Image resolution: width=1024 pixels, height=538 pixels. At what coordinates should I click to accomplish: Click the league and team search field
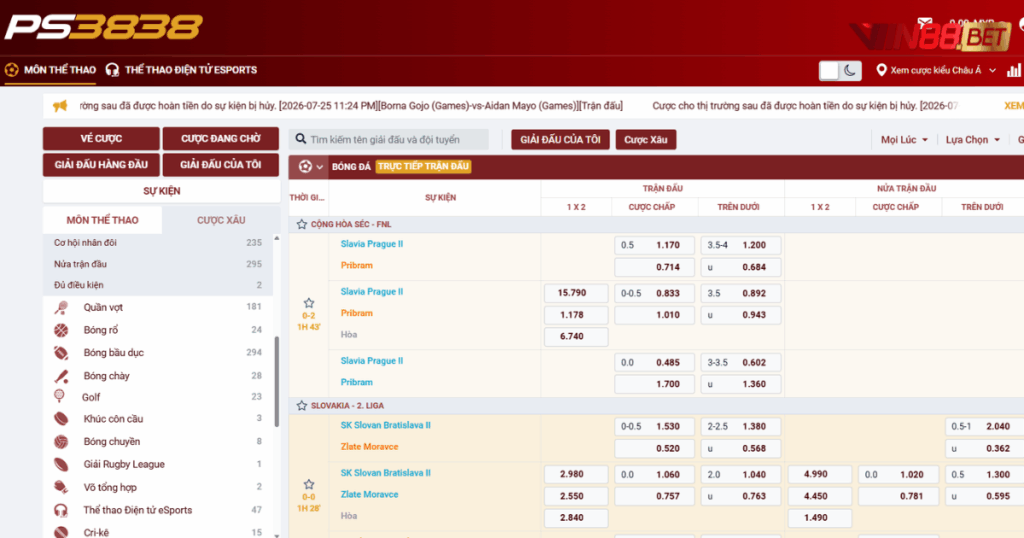pos(389,139)
